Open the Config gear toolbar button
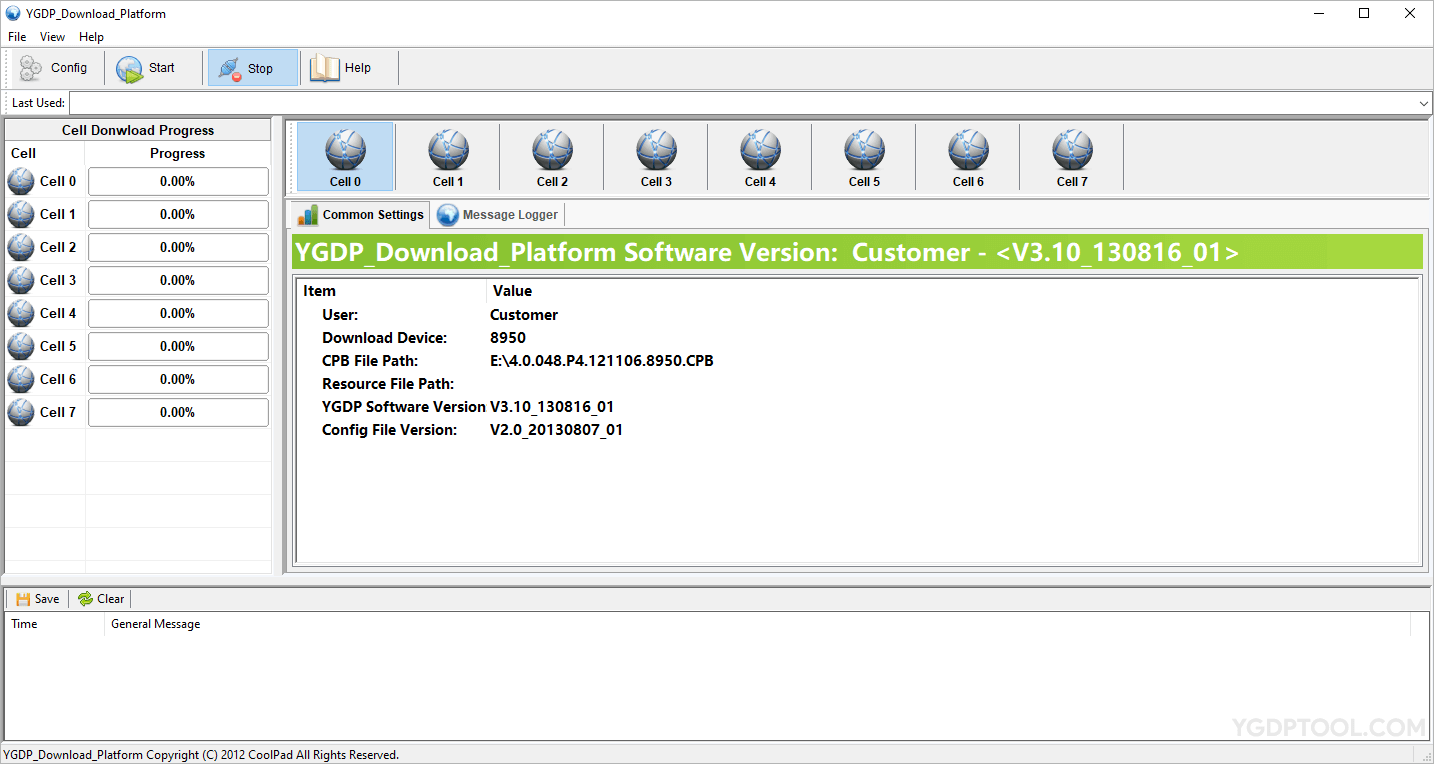Viewport: 1434px width, 764px height. pyautogui.click(x=55, y=68)
